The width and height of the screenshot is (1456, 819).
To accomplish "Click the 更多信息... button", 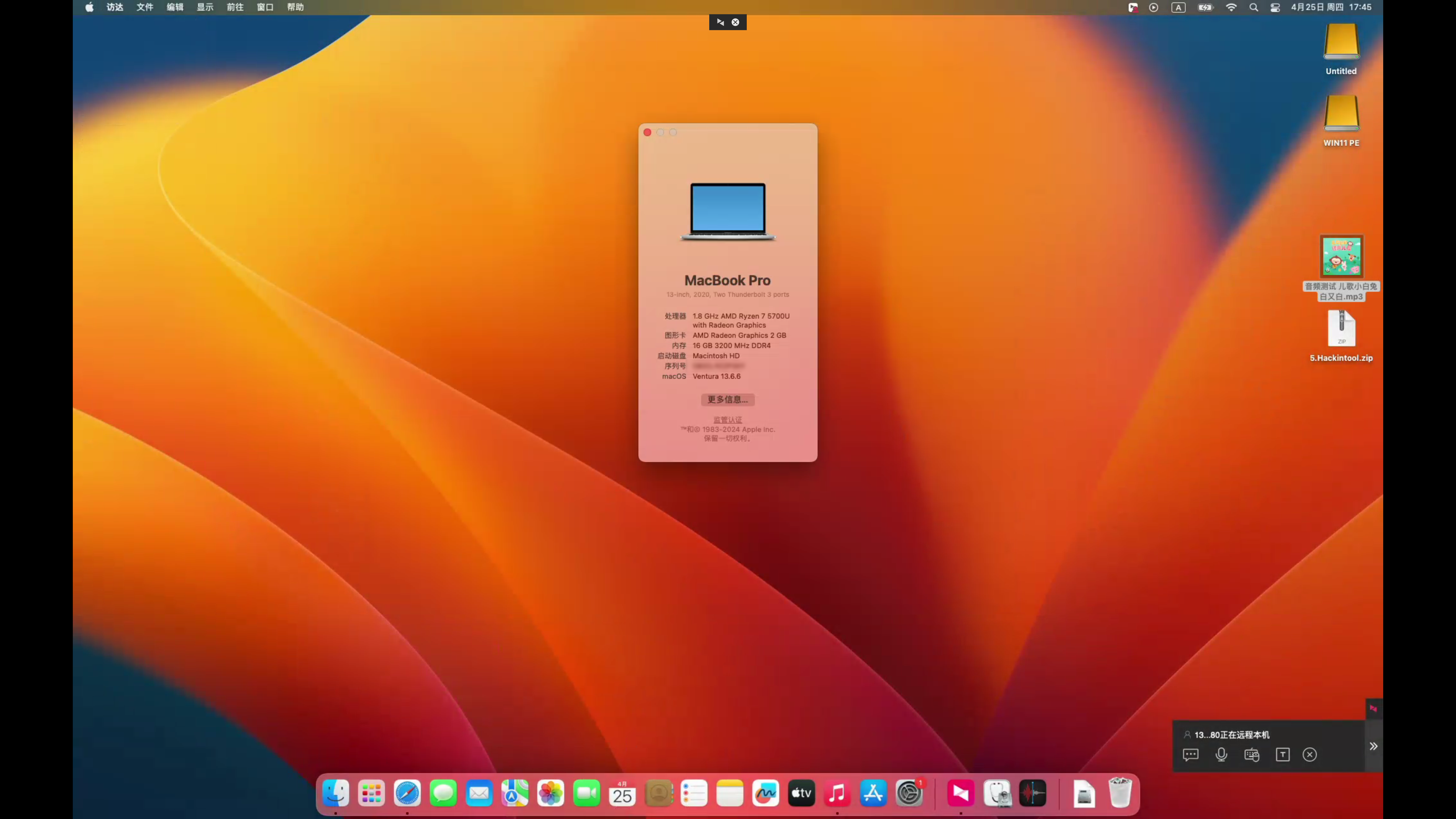I will click(x=727, y=400).
